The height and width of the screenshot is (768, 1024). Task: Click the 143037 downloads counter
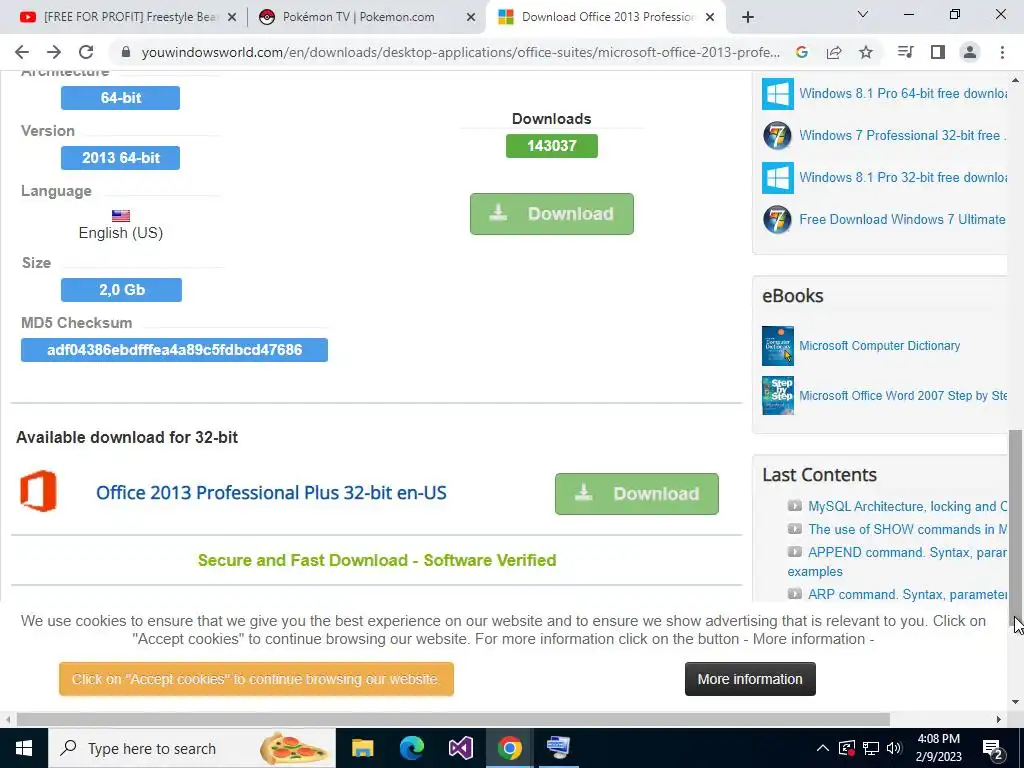point(552,146)
